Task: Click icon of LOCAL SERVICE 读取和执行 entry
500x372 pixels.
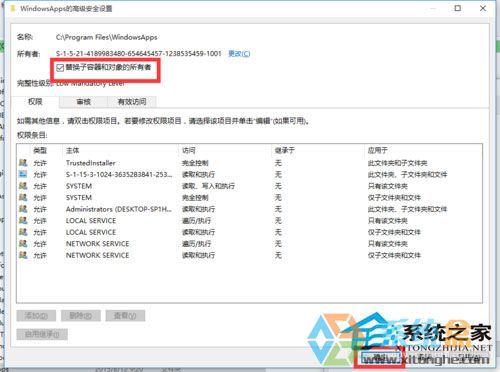Action: 23,232
